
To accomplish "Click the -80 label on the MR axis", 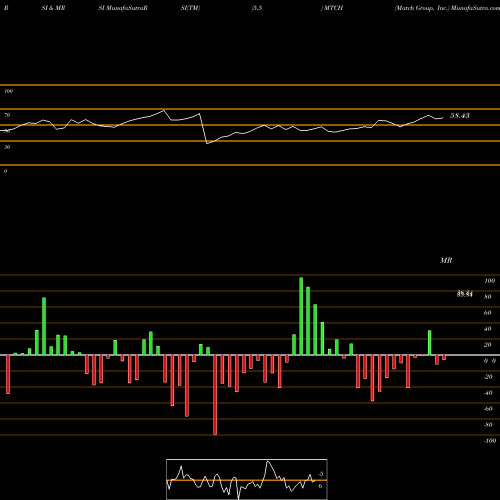I will [x=488, y=425].
